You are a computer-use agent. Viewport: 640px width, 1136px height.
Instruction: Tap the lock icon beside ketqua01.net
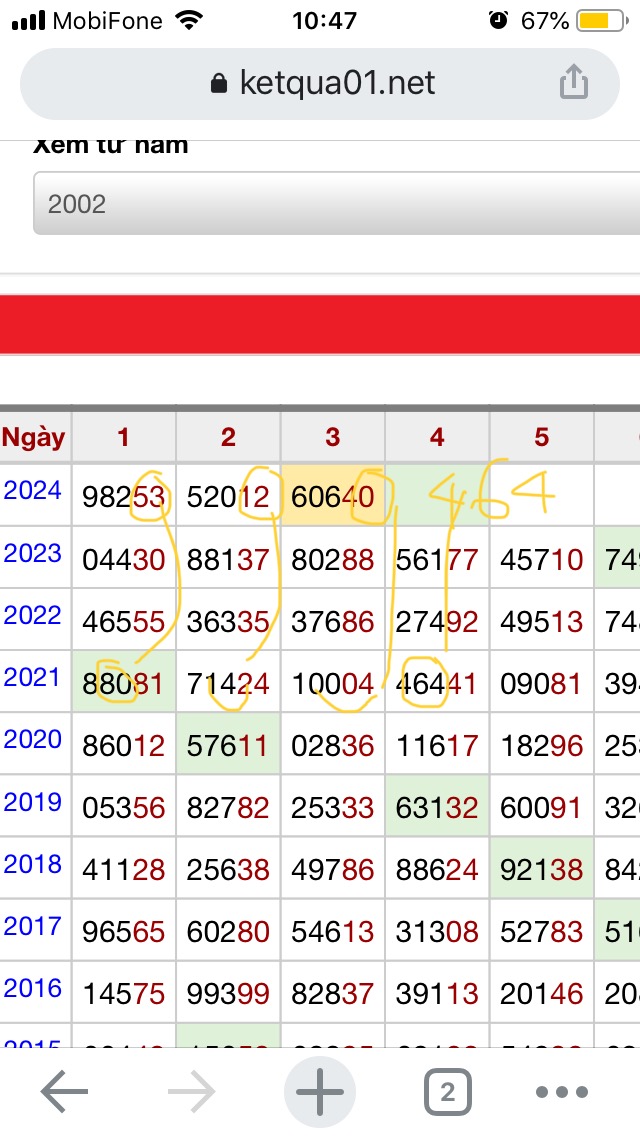point(218,83)
